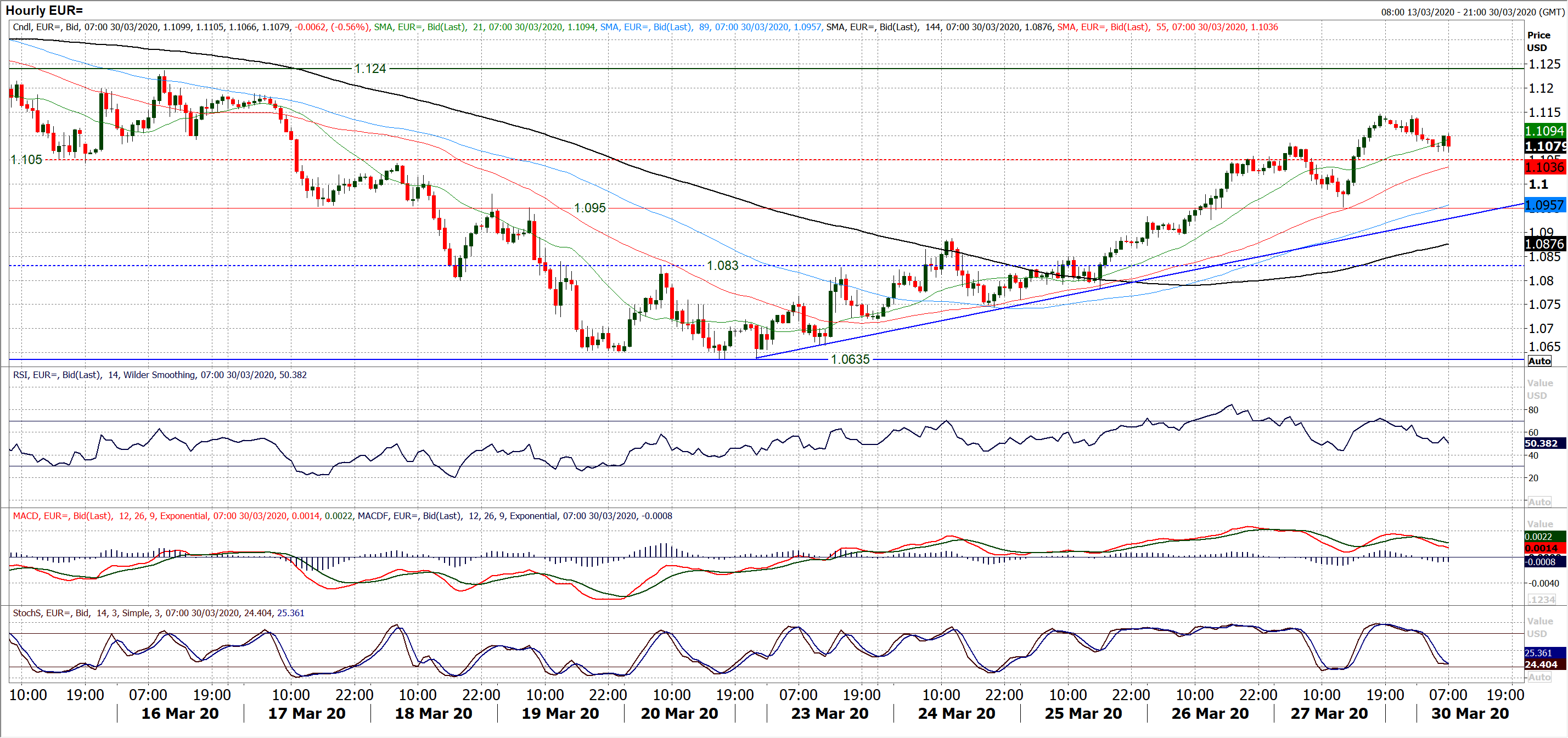The width and height of the screenshot is (1568, 738).
Task: Click the Auto button in RSI panel
Action: point(1539,502)
